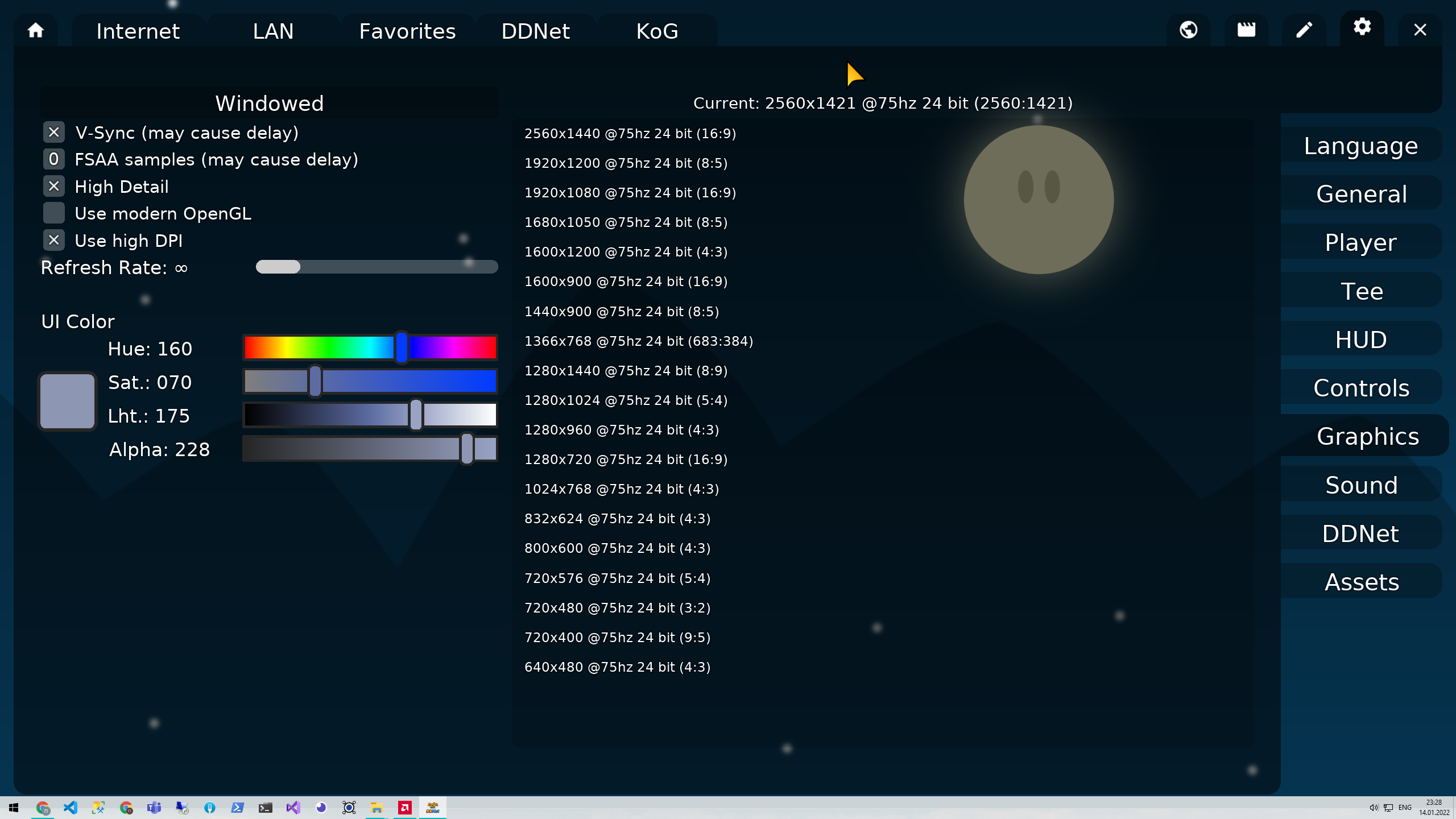
Task: Open Visual Studio Code from the taskbar
Action: [70, 807]
